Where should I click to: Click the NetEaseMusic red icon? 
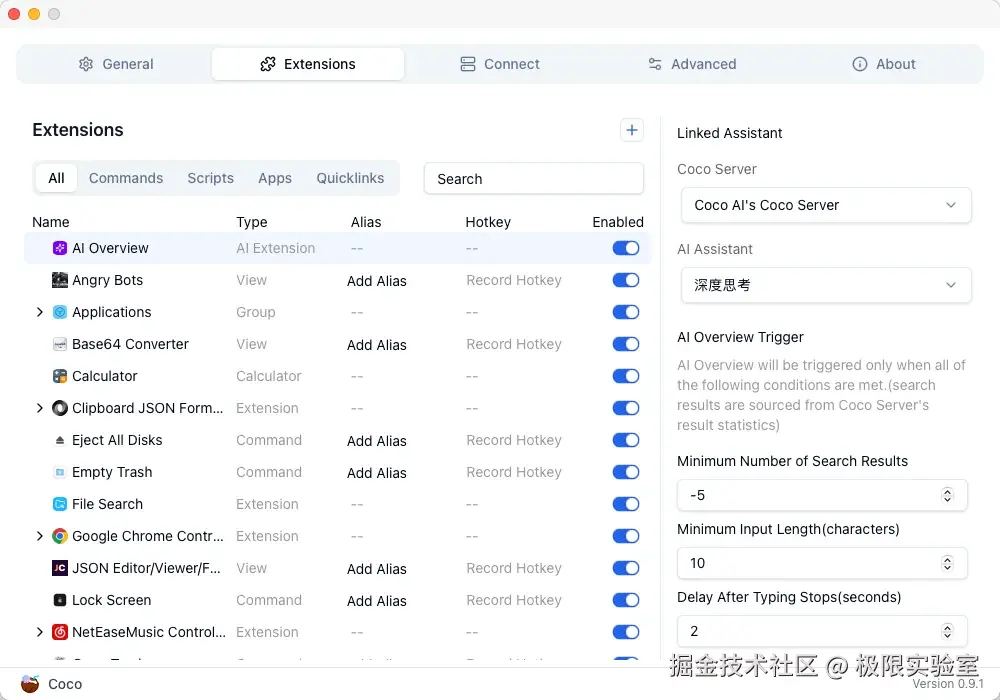coord(60,632)
